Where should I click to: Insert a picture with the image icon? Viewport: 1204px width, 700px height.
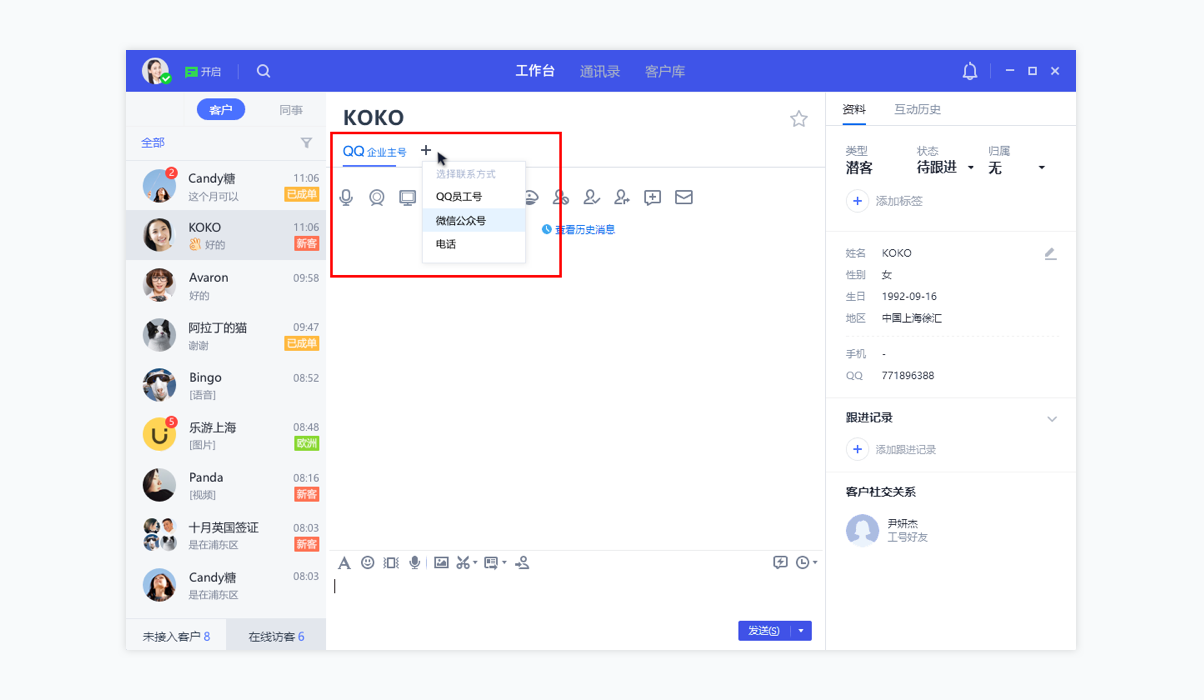click(x=441, y=563)
